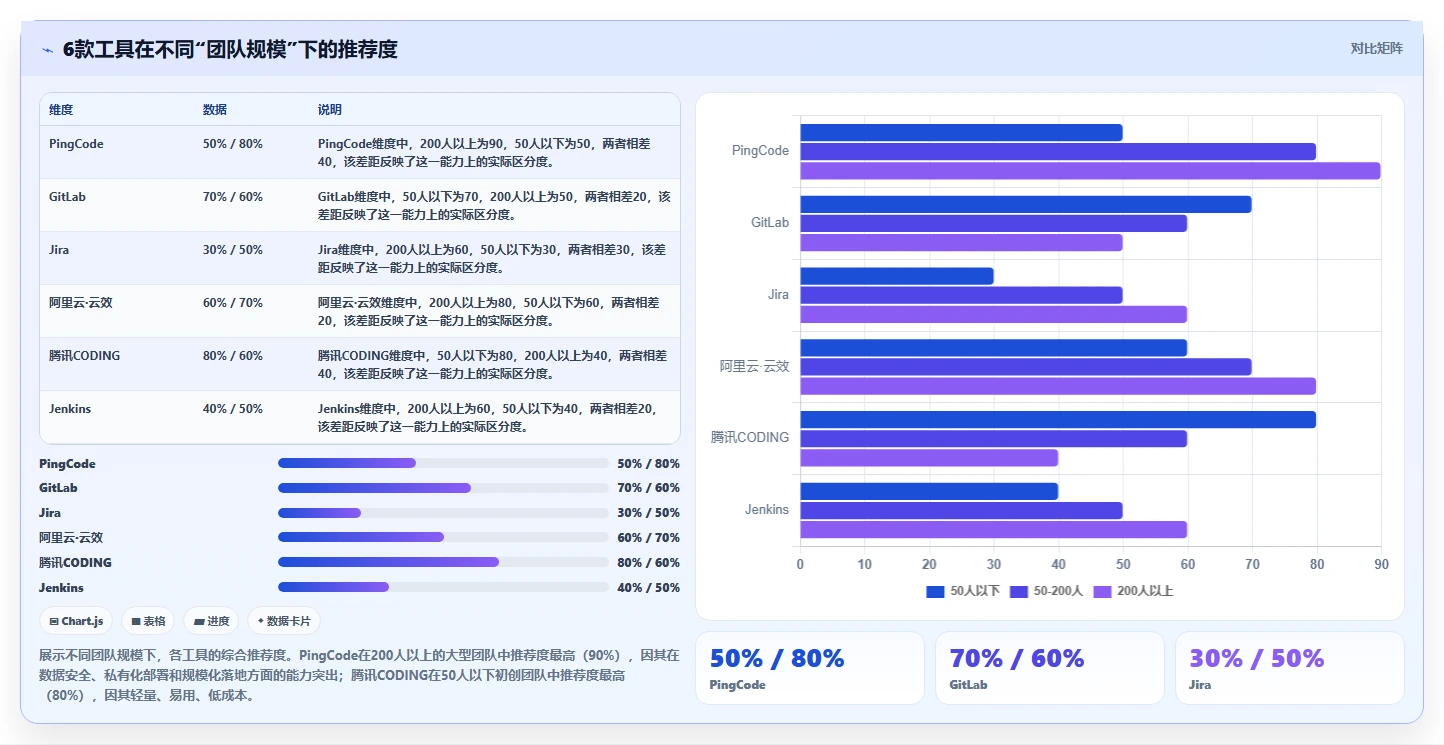Click PingCode's 50人以下 chart bar at 50
The width and height of the screenshot is (1444, 745).
961,132
